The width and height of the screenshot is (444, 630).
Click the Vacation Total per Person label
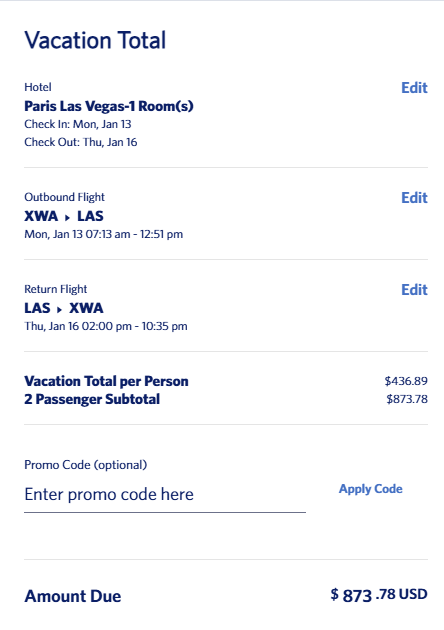pos(106,381)
